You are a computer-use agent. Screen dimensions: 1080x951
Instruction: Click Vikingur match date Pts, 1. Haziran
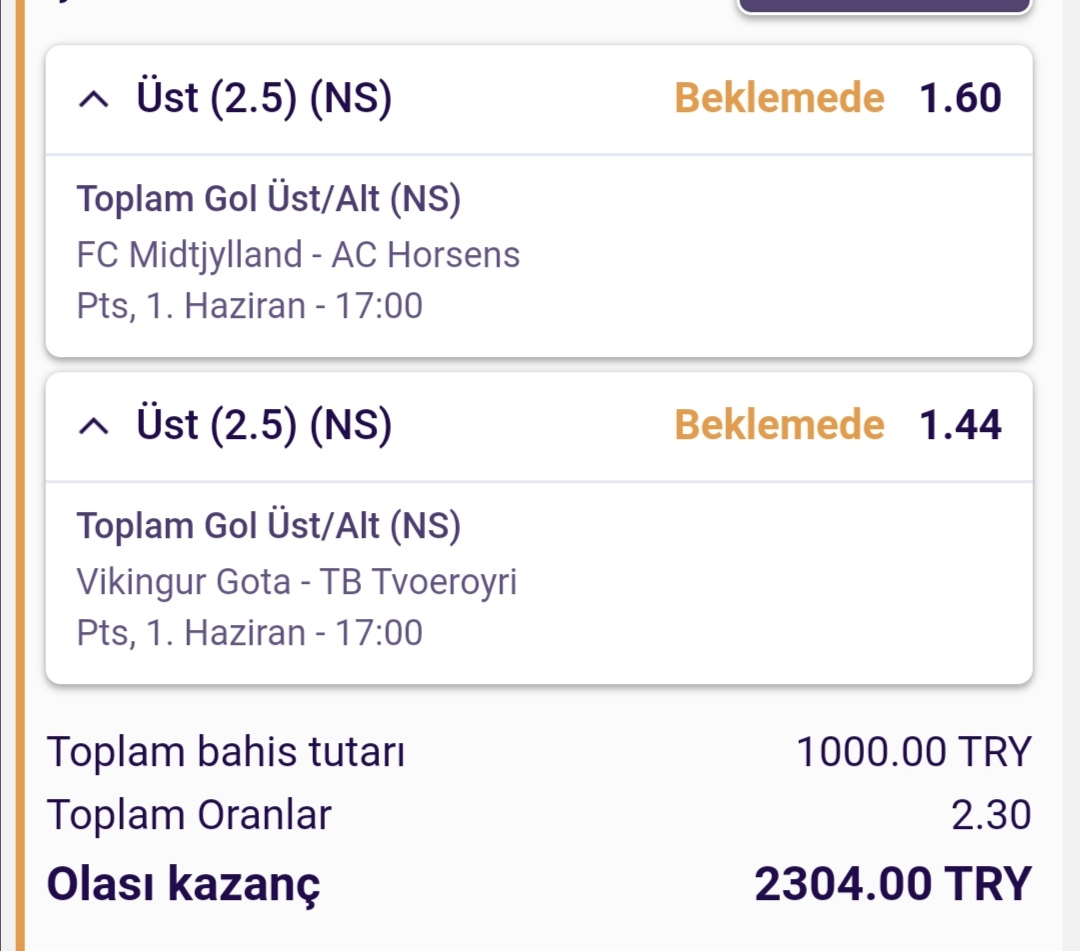click(x=249, y=633)
